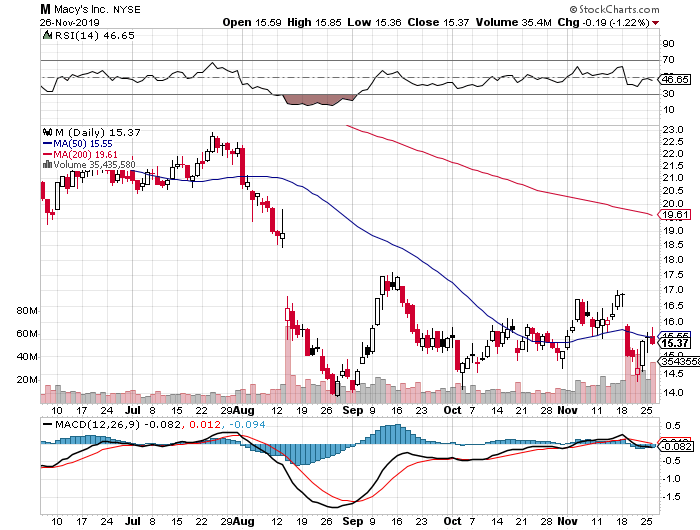Click the 40M volume axis label

(x=27, y=357)
